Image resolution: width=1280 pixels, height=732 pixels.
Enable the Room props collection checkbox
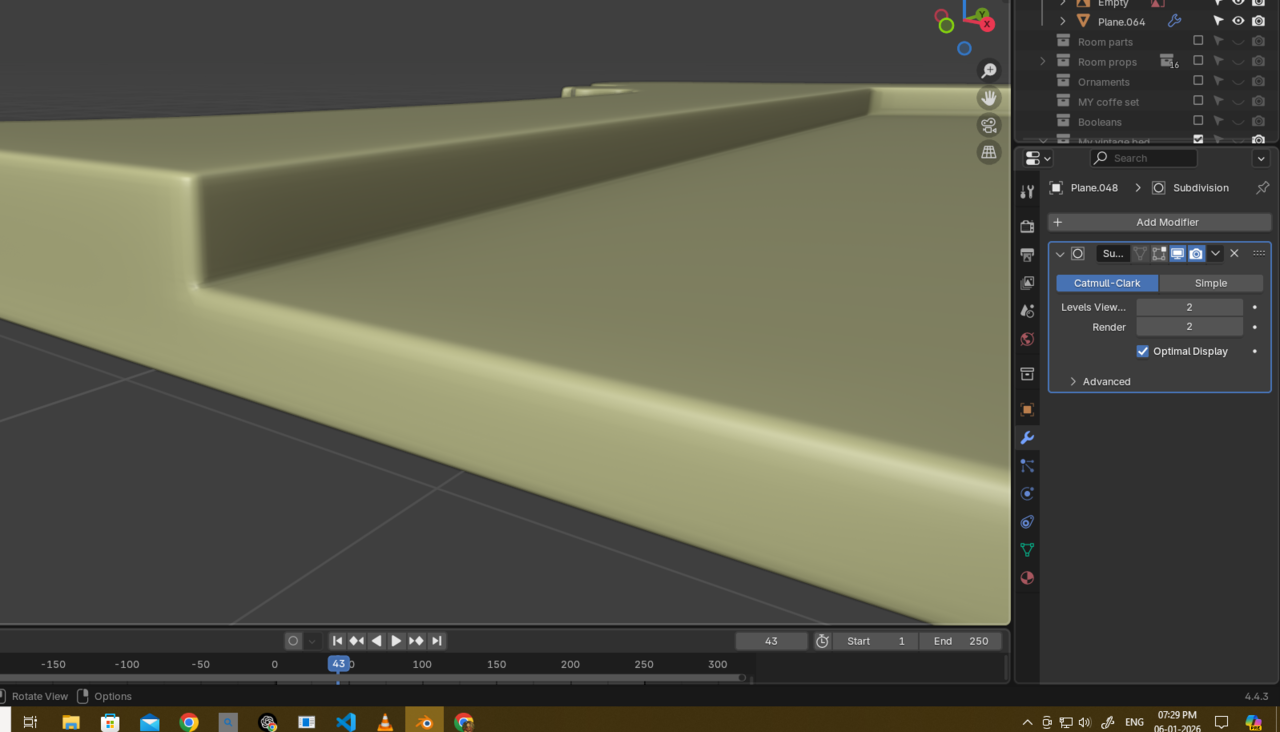point(1198,61)
